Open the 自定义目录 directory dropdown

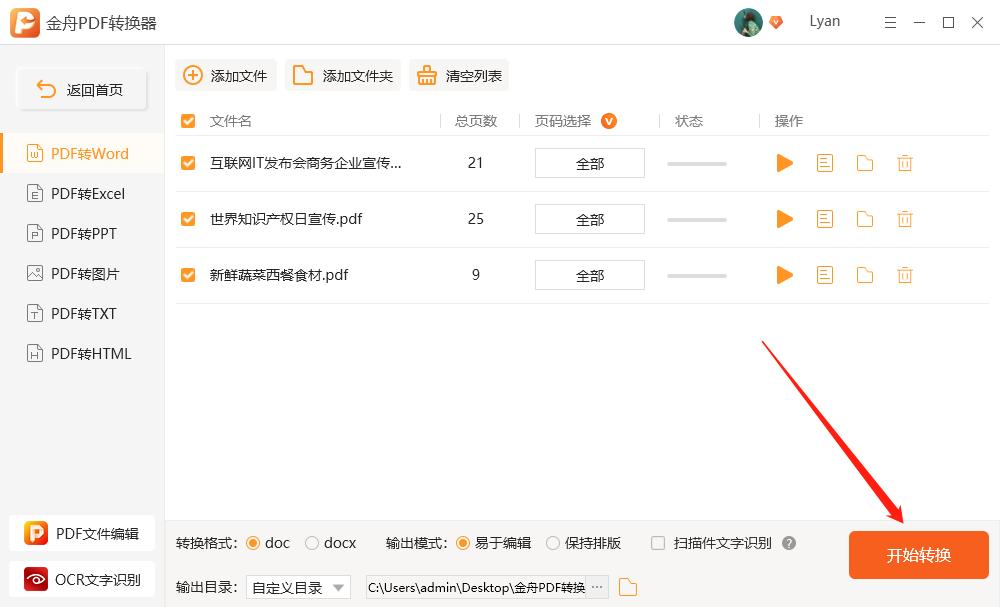[297, 587]
